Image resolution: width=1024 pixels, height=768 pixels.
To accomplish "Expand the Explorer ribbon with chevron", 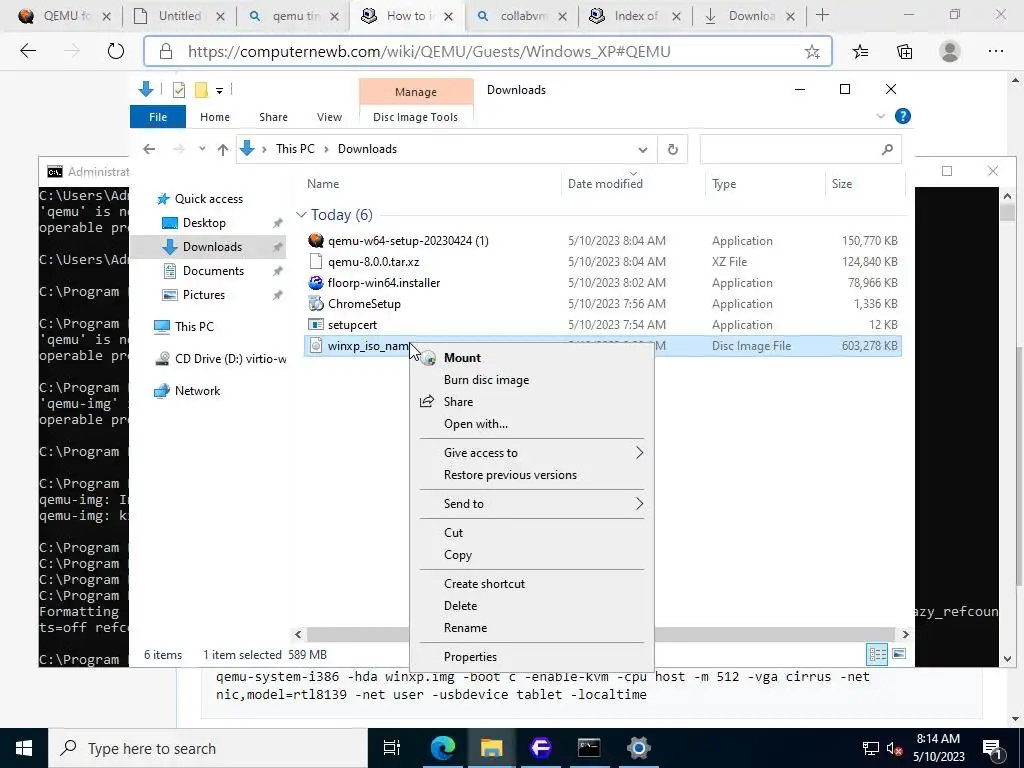I will (x=880, y=116).
